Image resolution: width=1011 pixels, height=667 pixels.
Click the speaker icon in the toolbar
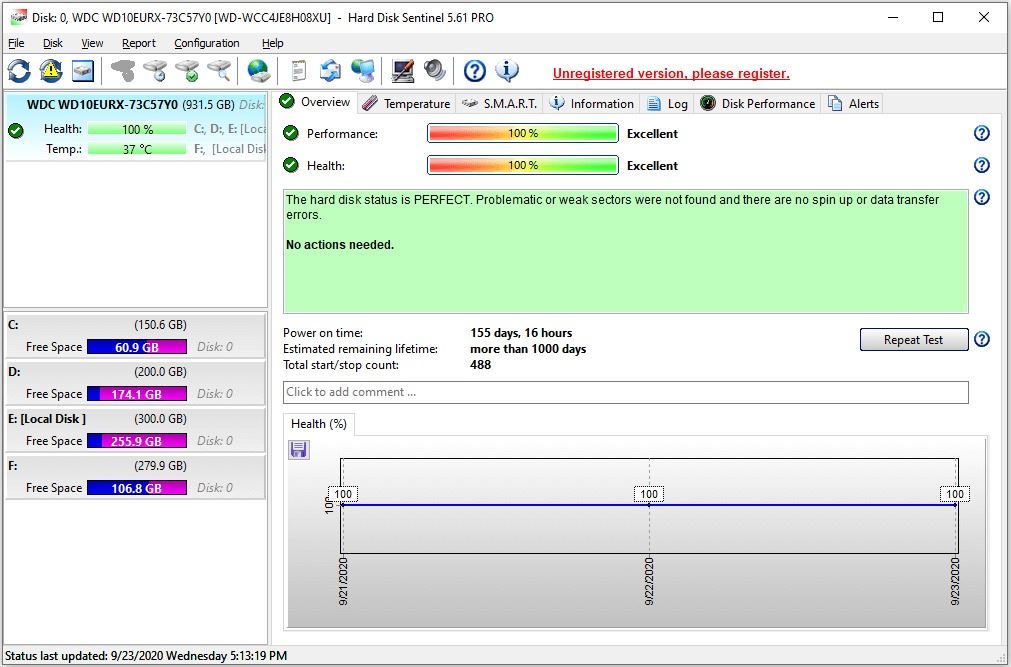click(434, 71)
